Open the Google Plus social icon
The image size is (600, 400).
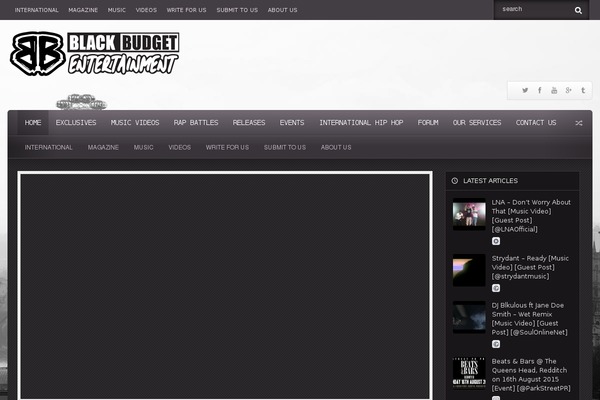point(569,90)
